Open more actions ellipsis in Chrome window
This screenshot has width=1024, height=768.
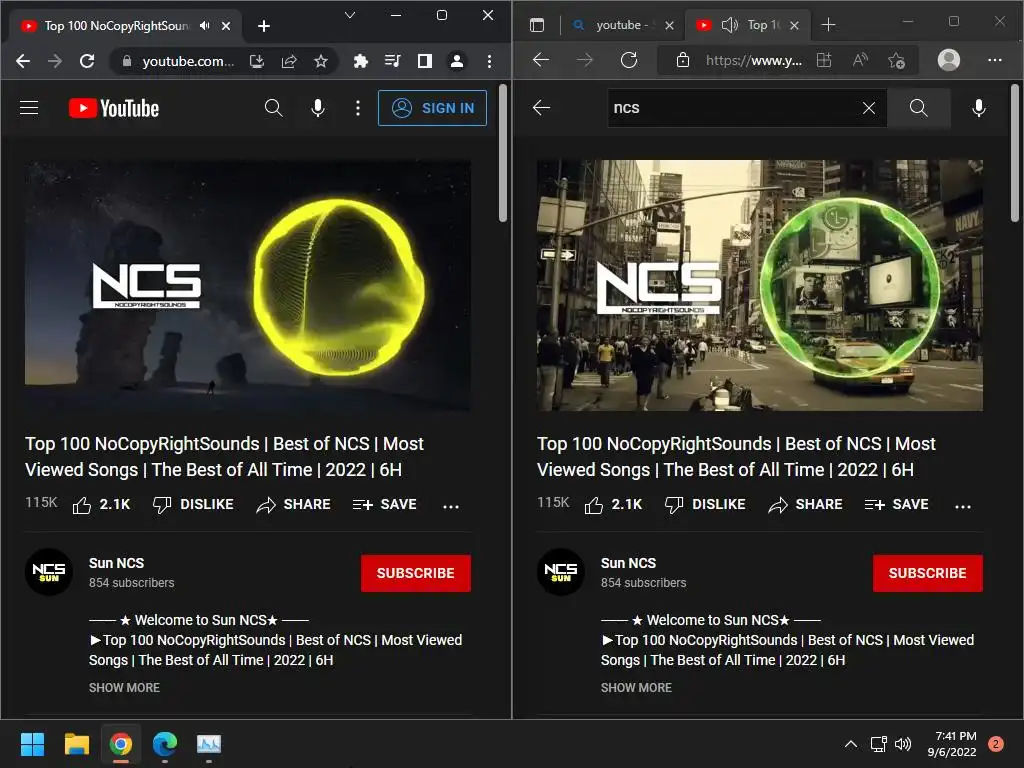(451, 506)
